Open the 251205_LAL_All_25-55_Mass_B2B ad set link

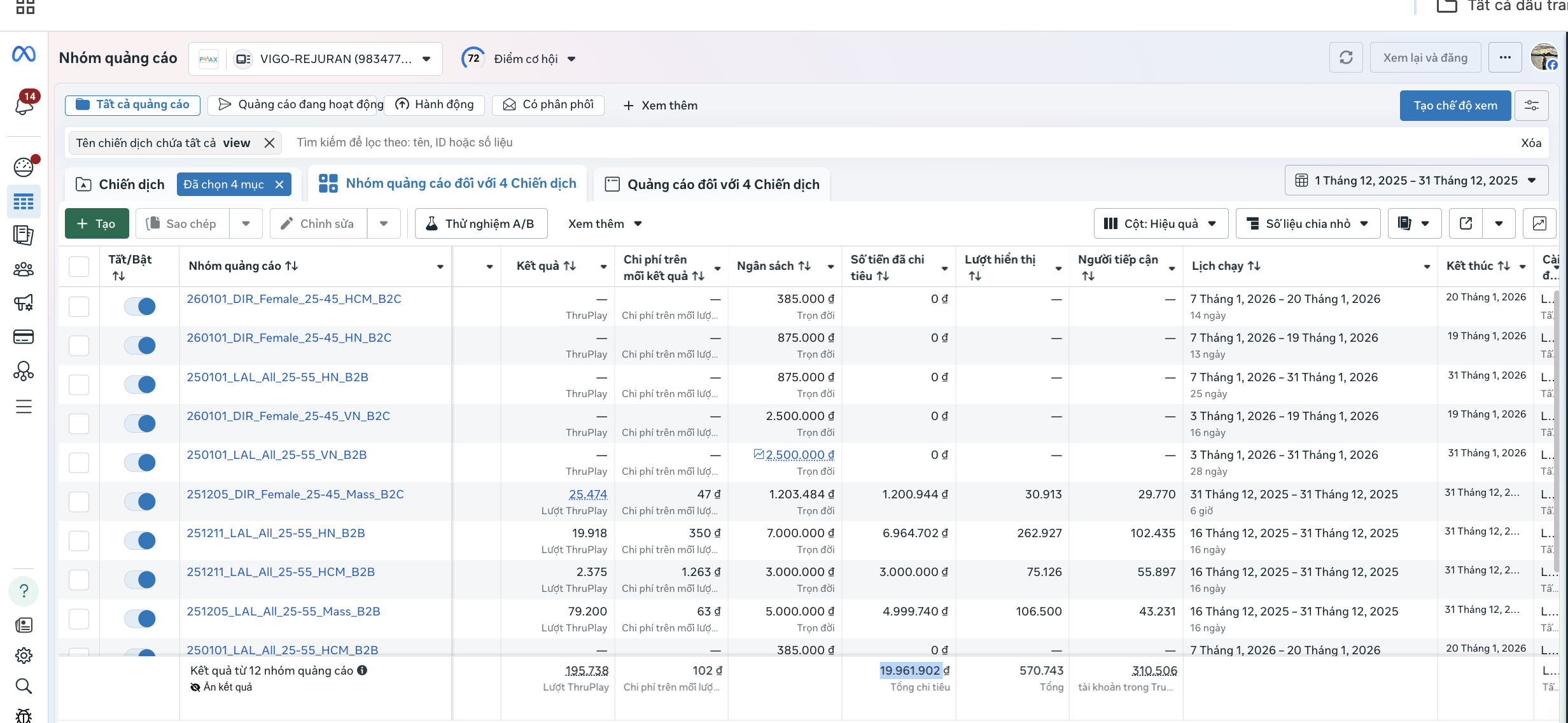[x=283, y=611]
